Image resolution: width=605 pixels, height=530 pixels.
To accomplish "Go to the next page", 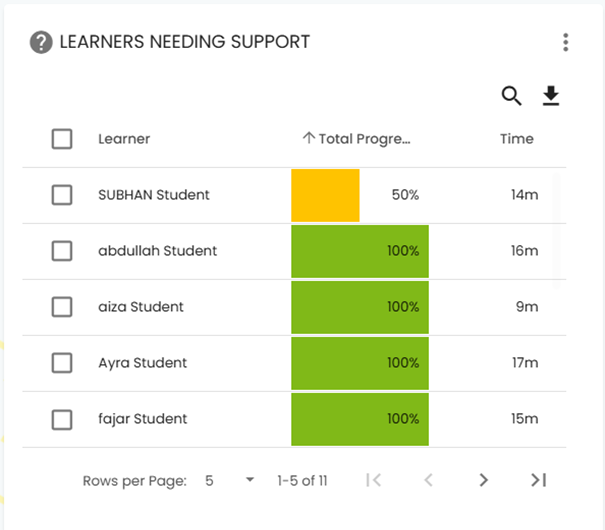I will 484,480.
